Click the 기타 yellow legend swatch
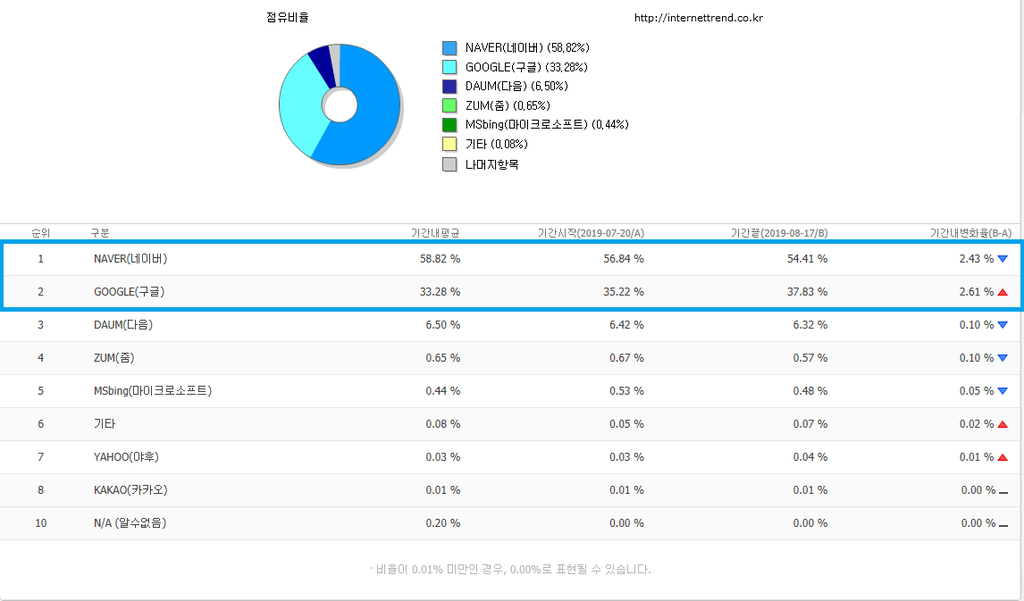Image resolution: width=1024 pixels, height=601 pixels. (449, 144)
